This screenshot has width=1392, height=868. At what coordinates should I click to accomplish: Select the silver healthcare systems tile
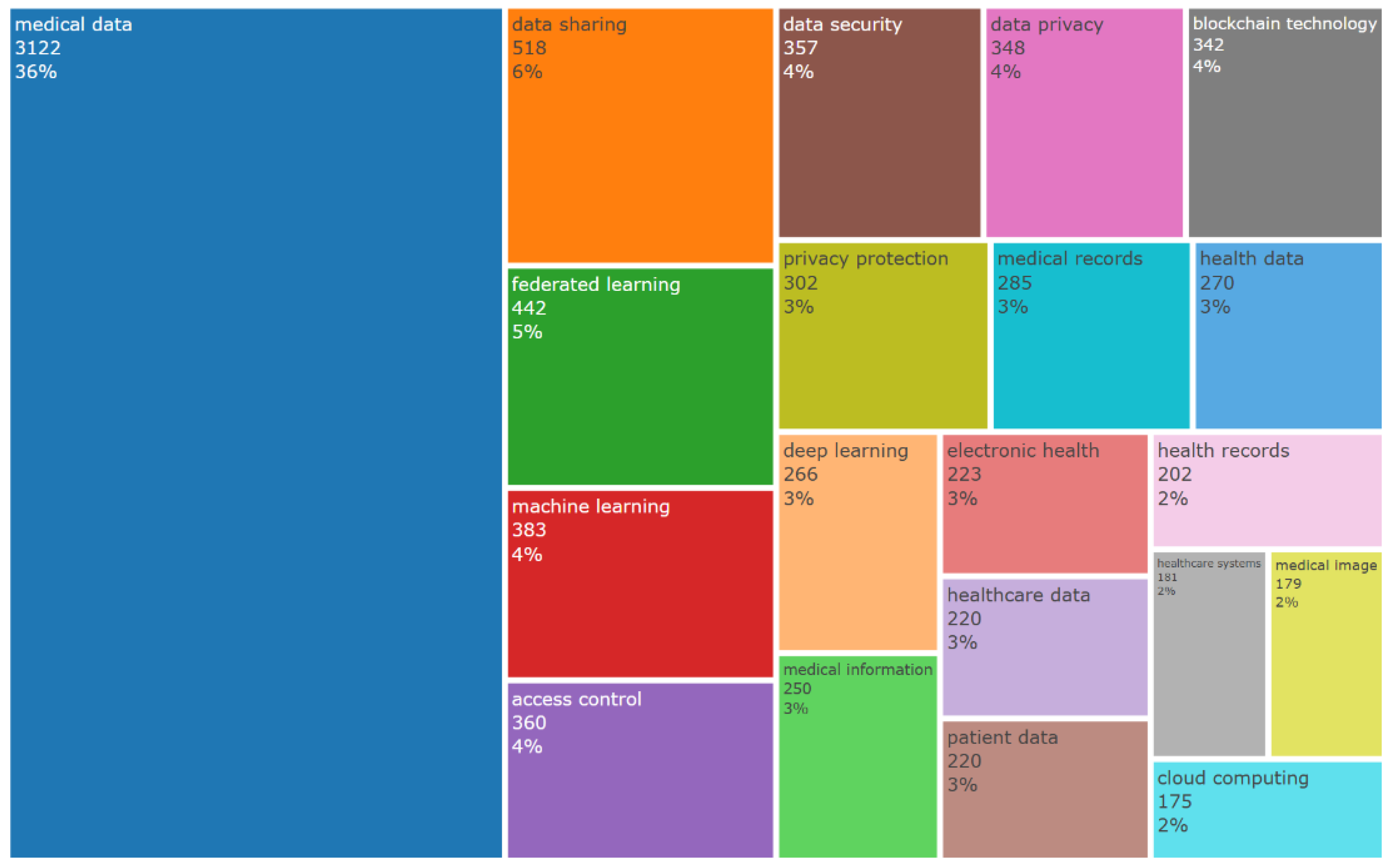(x=1209, y=654)
